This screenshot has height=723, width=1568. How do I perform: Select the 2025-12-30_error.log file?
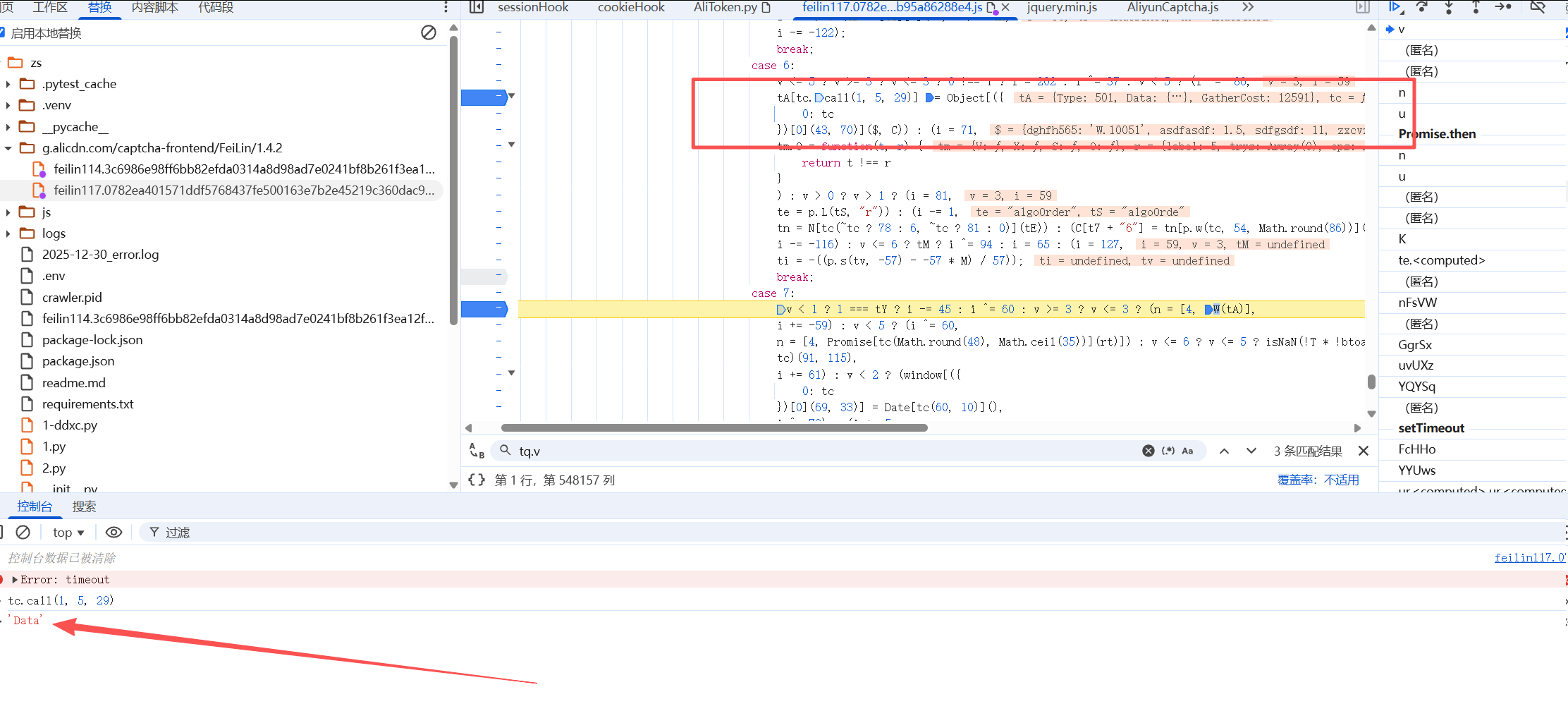point(100,255)
